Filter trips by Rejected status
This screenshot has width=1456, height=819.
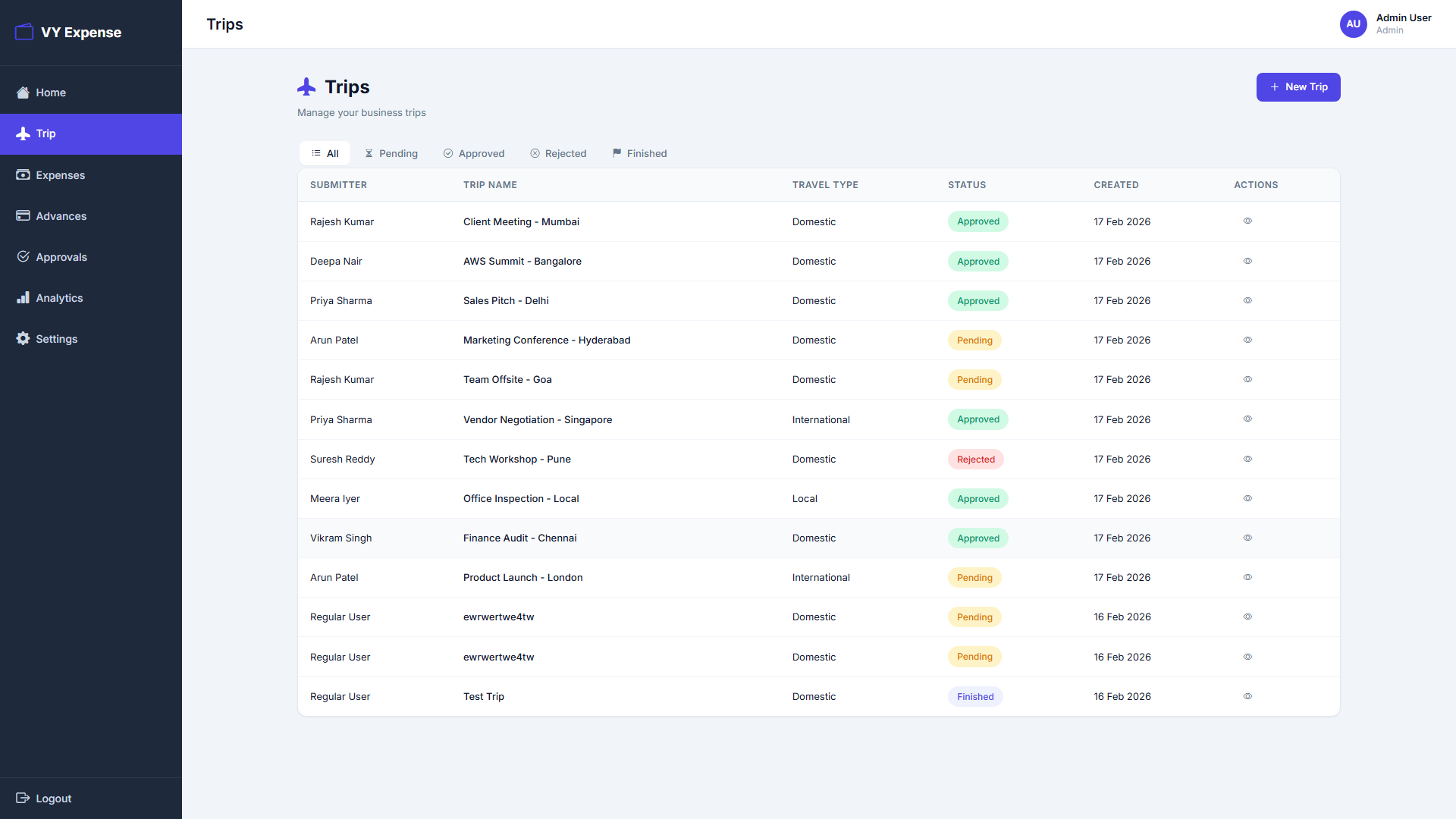(558, 153)
